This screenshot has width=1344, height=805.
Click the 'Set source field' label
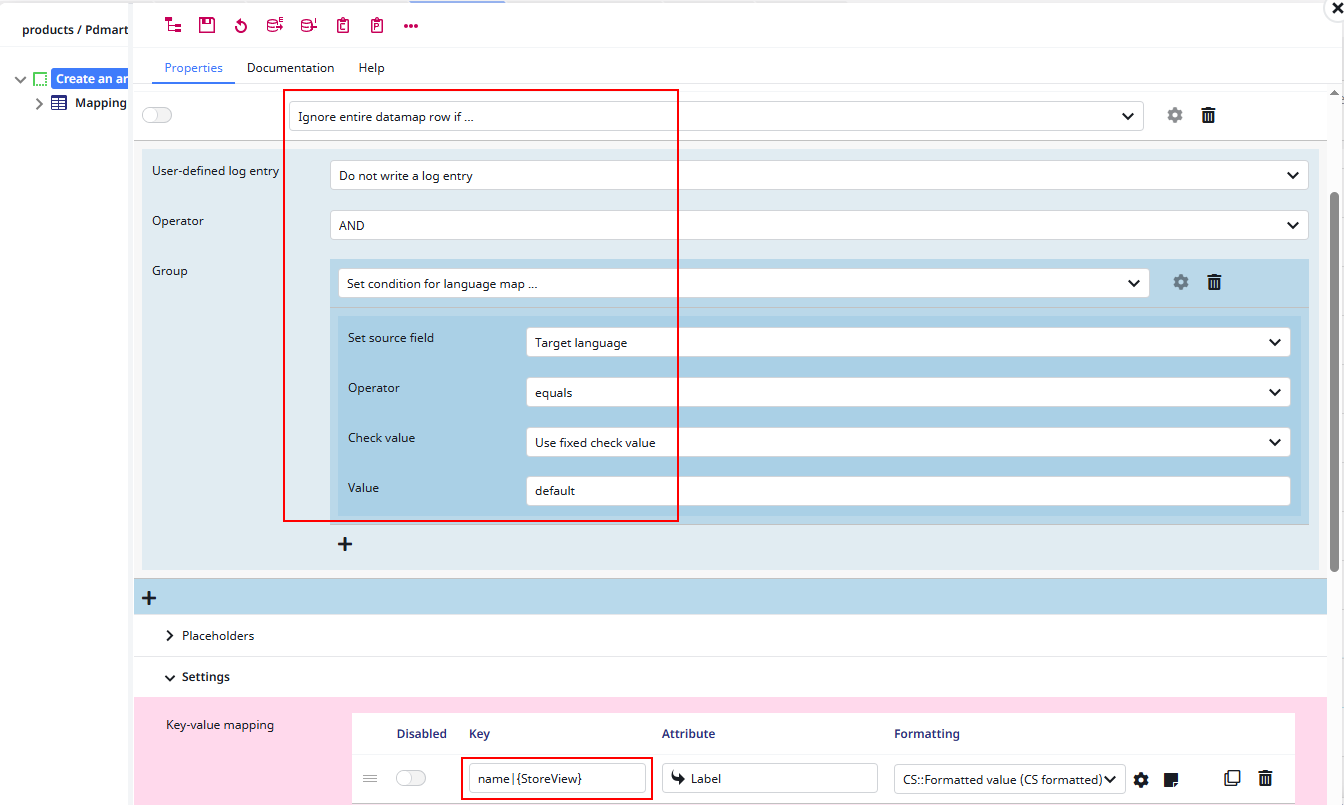tap(391, 338)
